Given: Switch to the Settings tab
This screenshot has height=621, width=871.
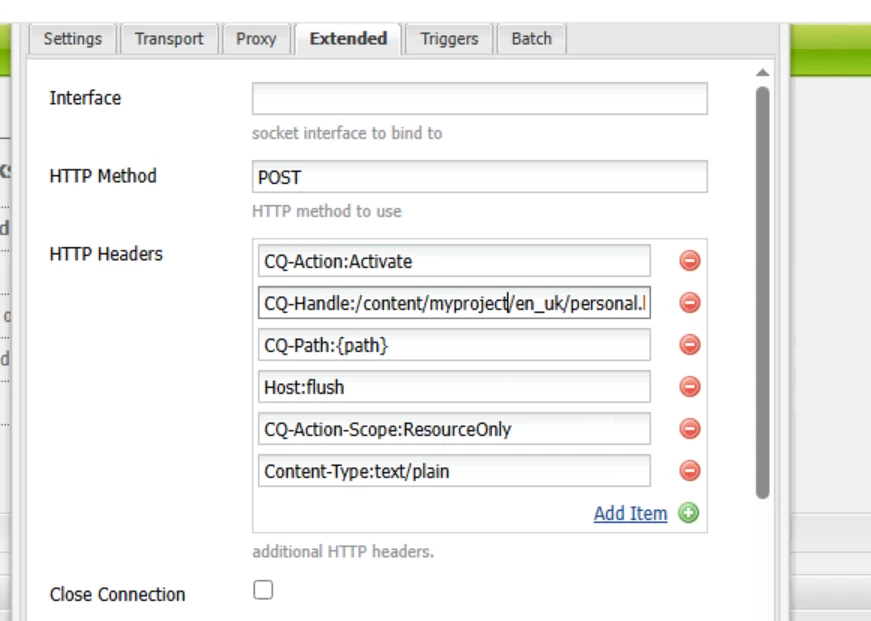Looking at the screenshot, I should pos(73,39).
